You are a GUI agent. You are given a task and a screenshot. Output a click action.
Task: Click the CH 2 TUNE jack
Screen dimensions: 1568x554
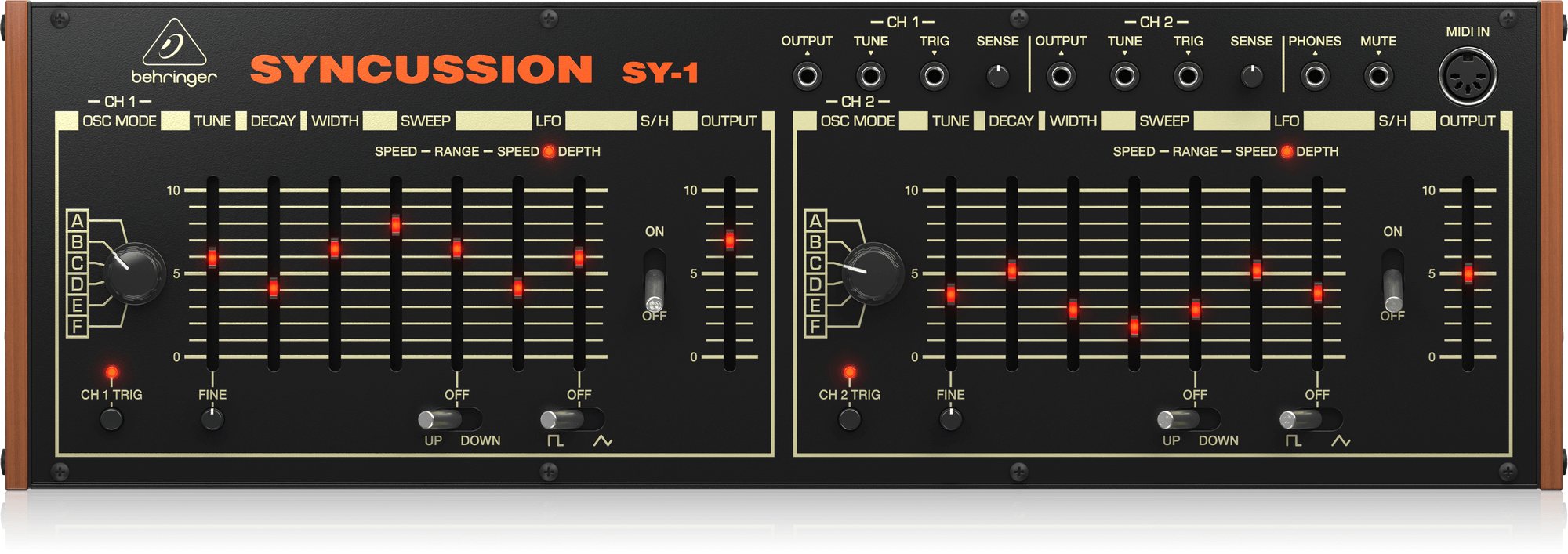[1124, 77]
